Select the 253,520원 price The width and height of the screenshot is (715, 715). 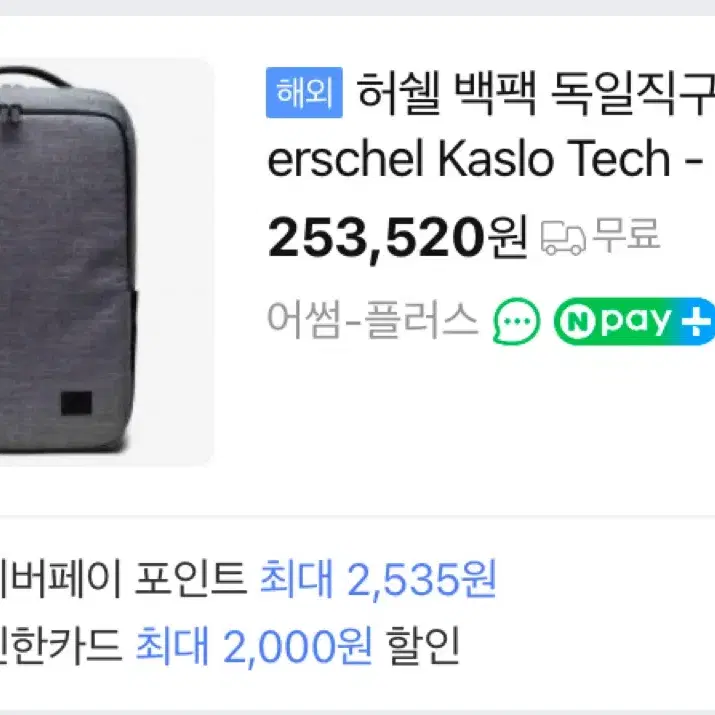tap(398, 238)
